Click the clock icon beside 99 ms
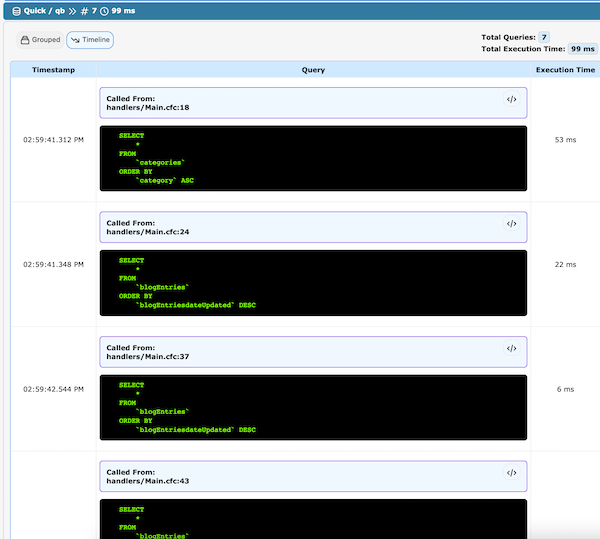Viewport: 600px width, 539px height. coord(104,11)
